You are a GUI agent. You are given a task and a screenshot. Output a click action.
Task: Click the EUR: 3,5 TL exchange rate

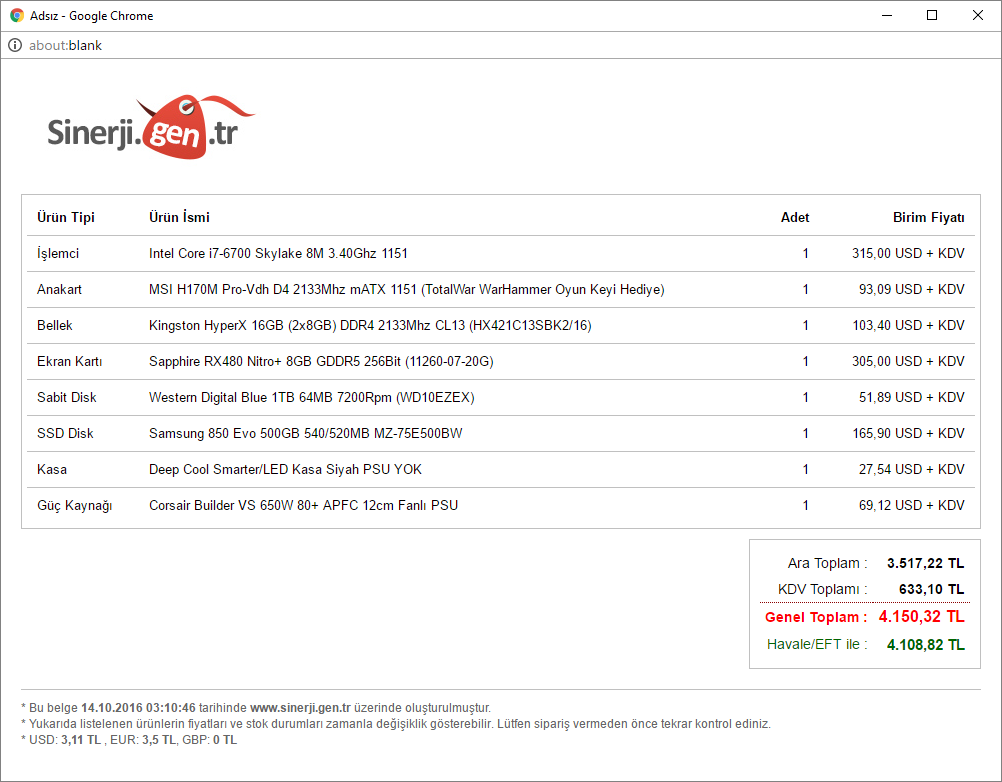pyautogui.click(x=143, y=740)
